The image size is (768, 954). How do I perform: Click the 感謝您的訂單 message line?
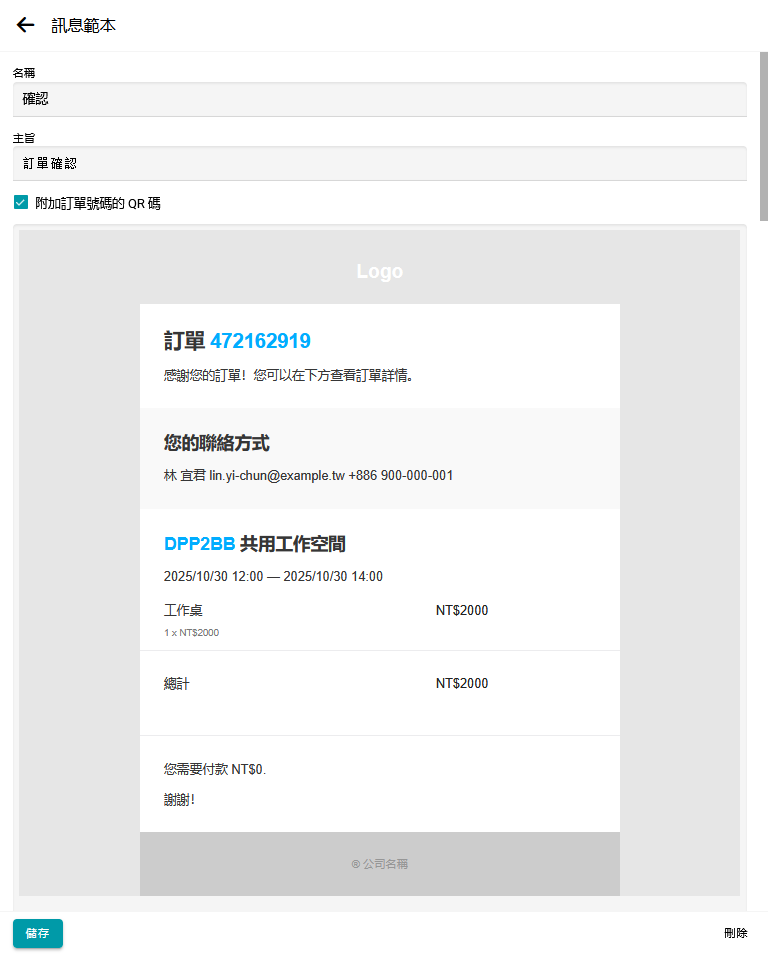click(x=288, y=376)
